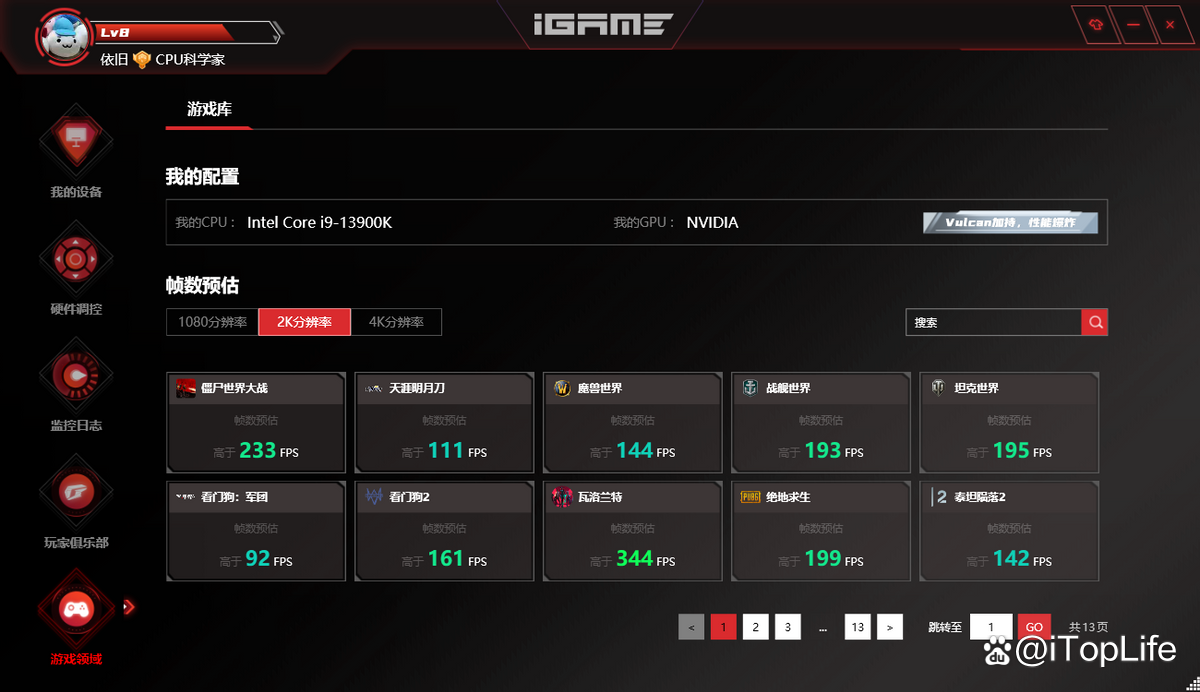The width and height of the screenshot is (1200, 692).
Task: Open the 游戏库 tab
Action: 209,110
